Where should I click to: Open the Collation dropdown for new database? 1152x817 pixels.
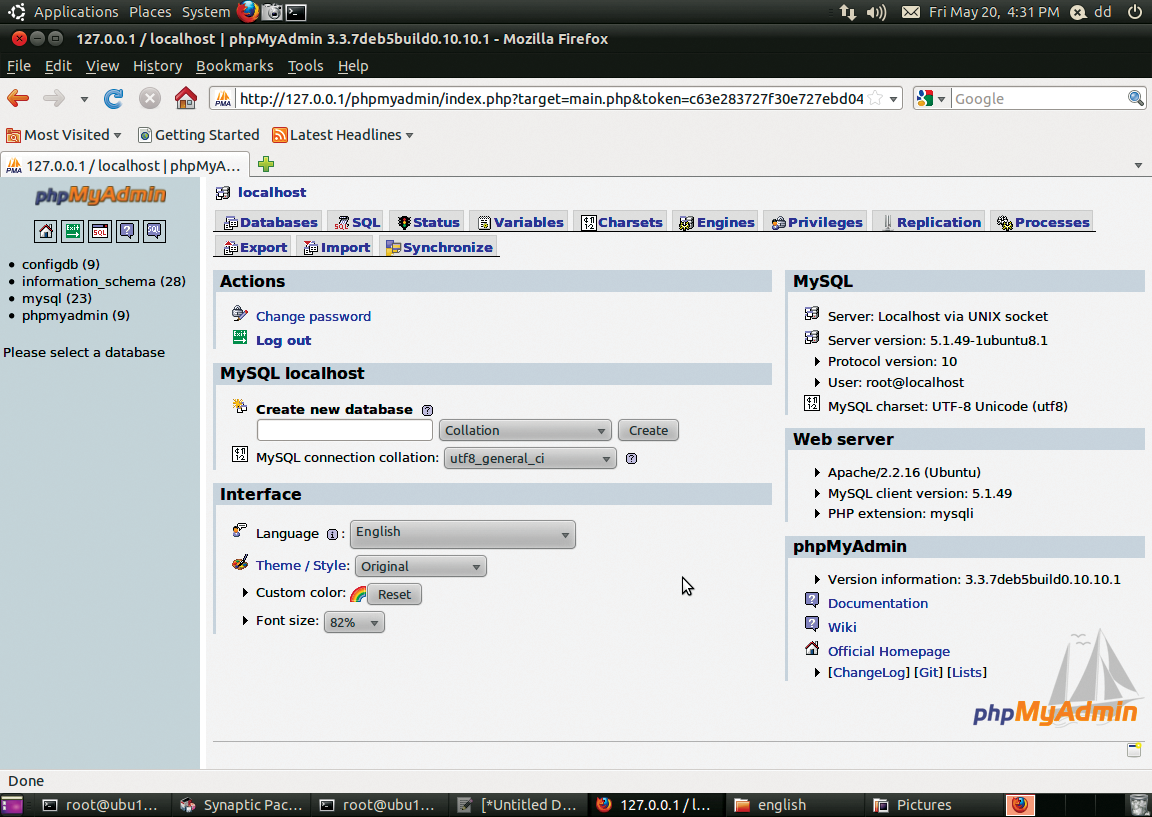[x=525, y=429]
